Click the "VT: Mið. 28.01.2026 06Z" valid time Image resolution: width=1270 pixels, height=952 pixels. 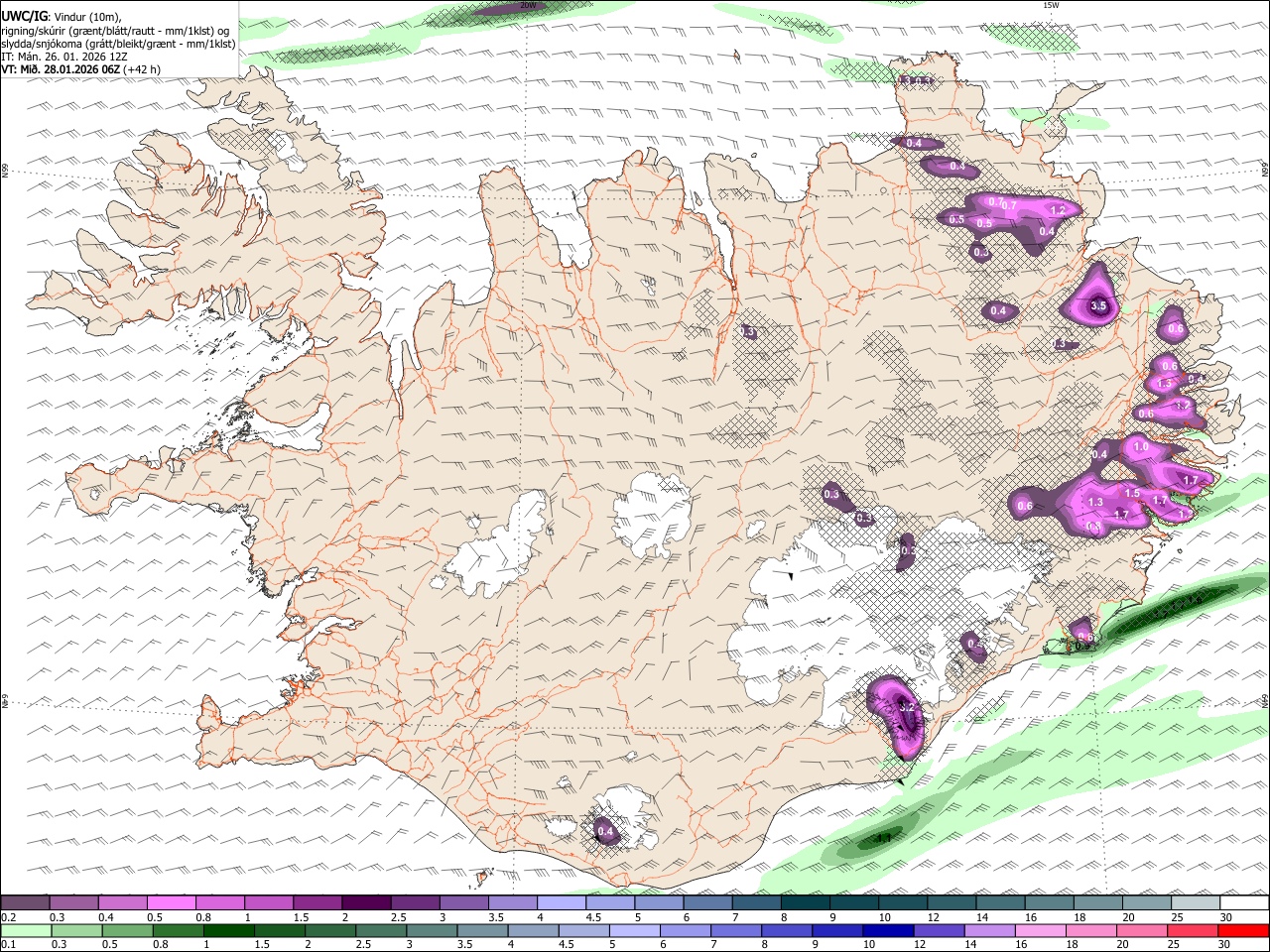61,69
